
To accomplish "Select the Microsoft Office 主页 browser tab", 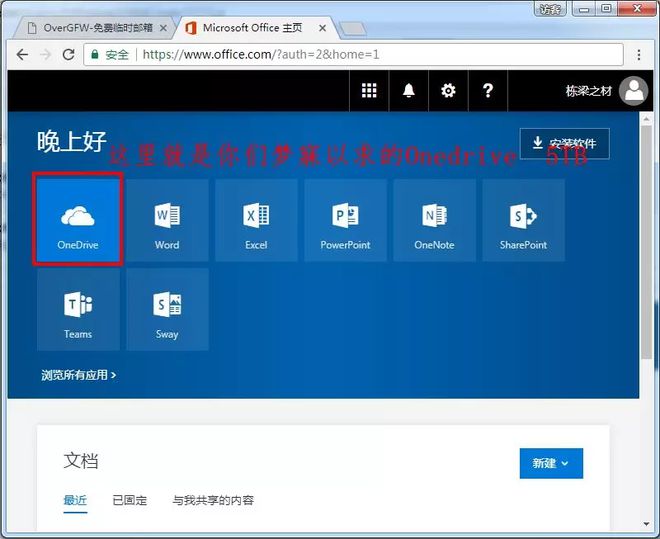I will (257, 28).
